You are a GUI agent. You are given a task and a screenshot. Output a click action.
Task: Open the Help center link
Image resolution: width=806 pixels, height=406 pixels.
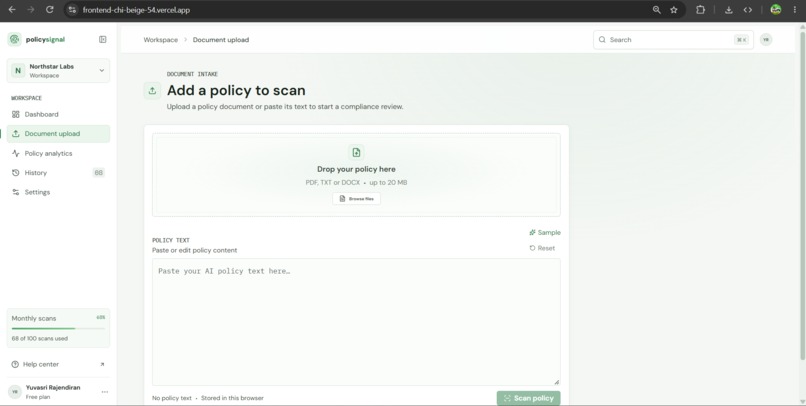tap(58, 364)
